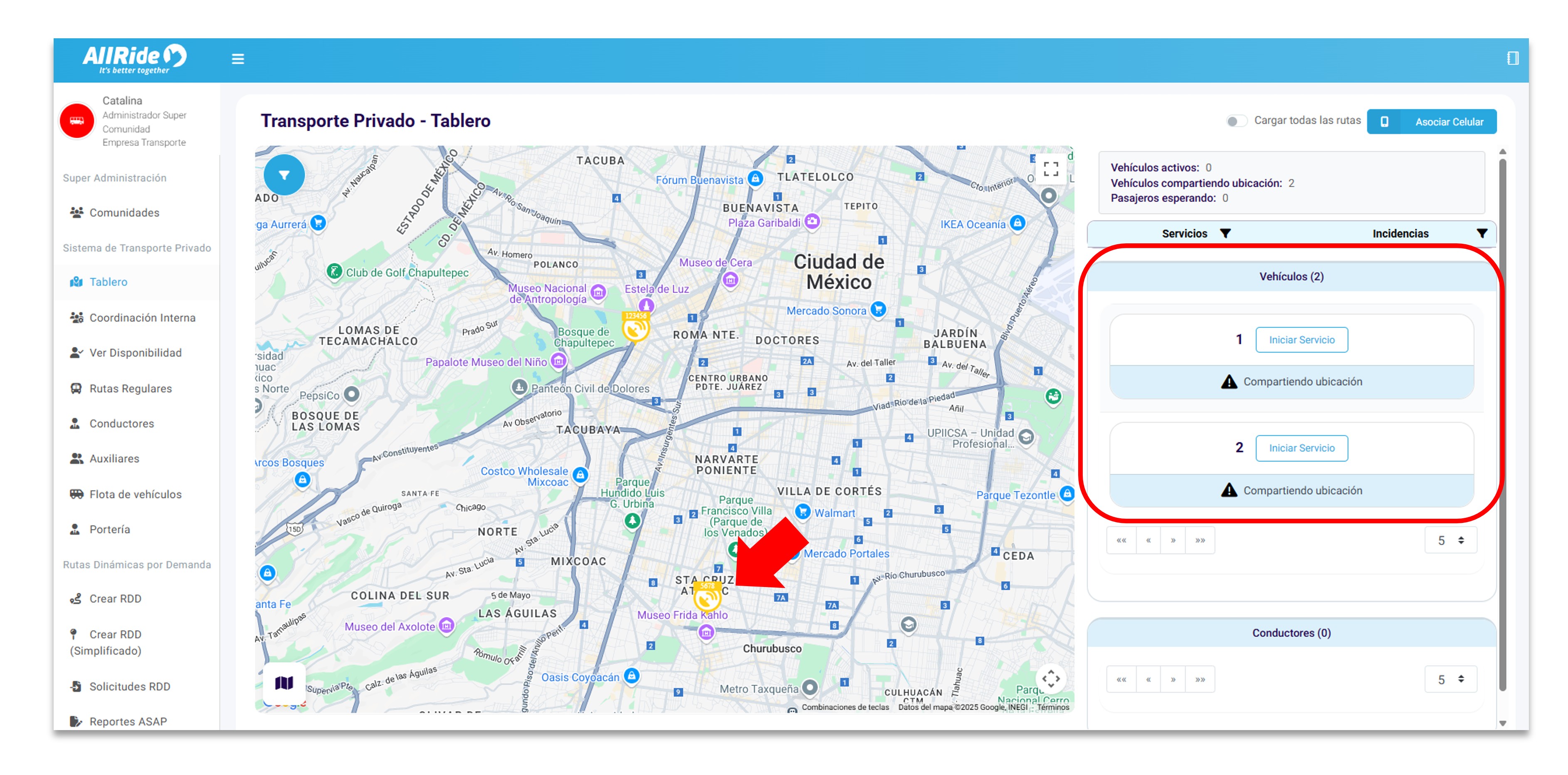Click the Servicios filter funnel icon
The width and height of the screenshot is (1568, 775).
click(1225, 233)
